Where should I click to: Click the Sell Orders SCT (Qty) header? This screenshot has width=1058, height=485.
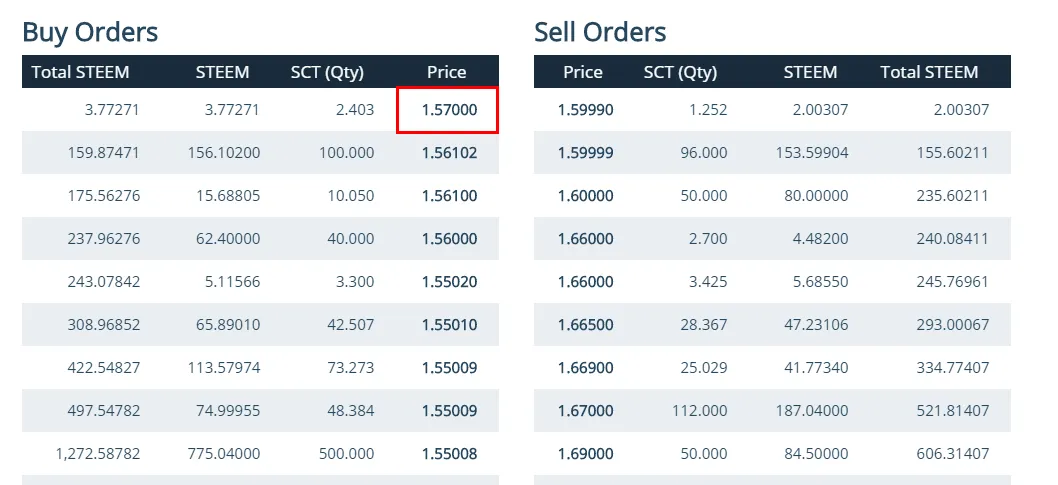tap(680, 72)
